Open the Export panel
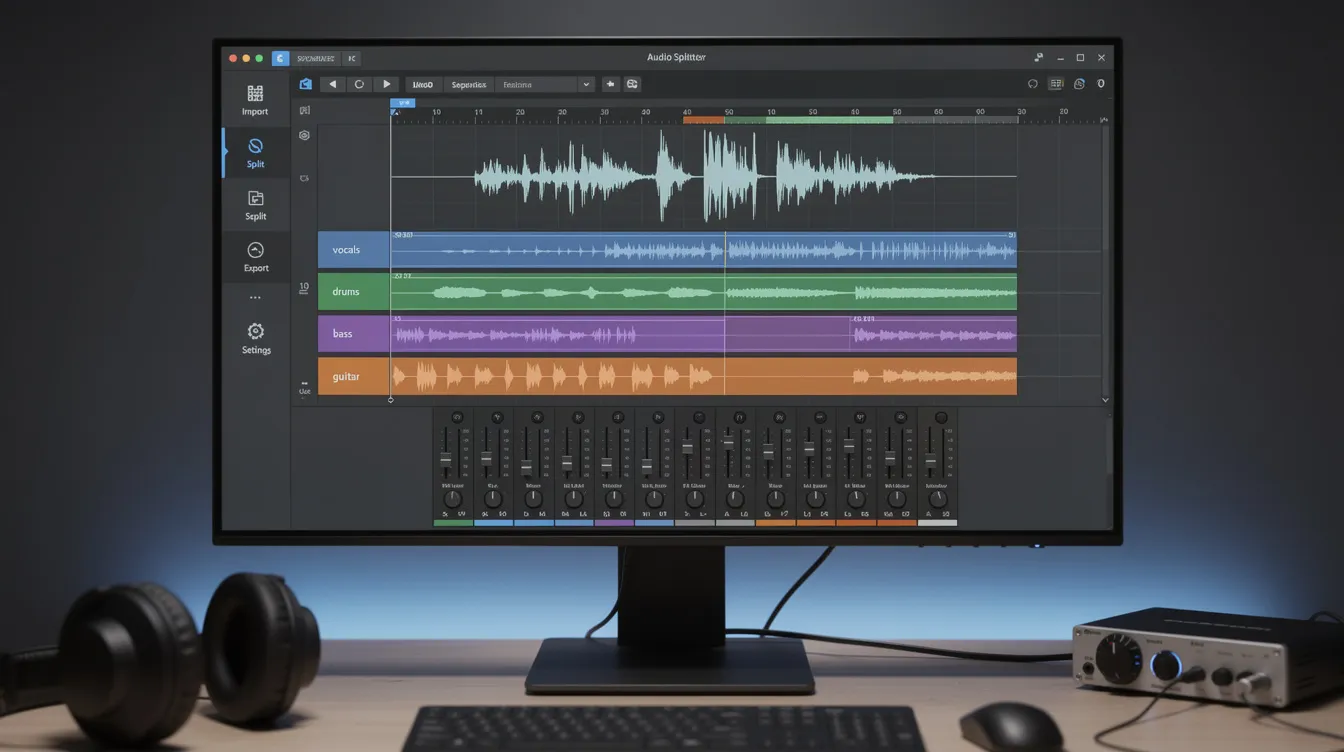This screenshot has height=752, width=1344. click(x=255, y=257)
